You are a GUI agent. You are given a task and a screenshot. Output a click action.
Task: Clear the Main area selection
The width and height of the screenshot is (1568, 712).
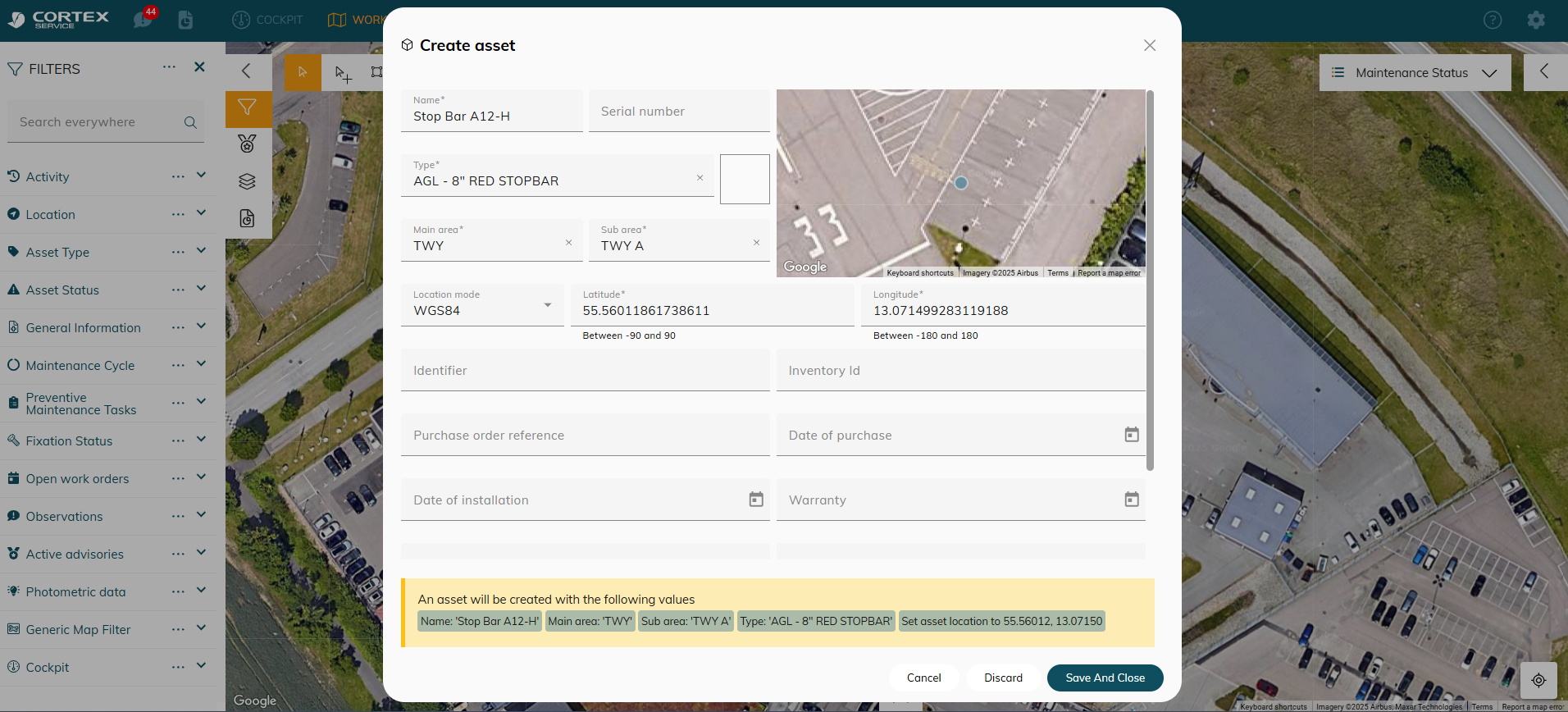pos(568,243)
